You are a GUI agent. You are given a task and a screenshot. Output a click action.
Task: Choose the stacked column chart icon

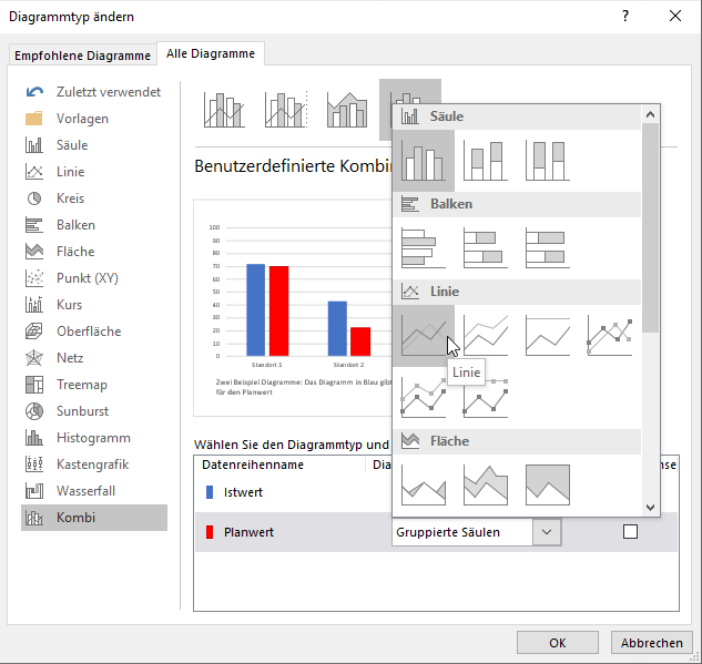pos(485,160)
